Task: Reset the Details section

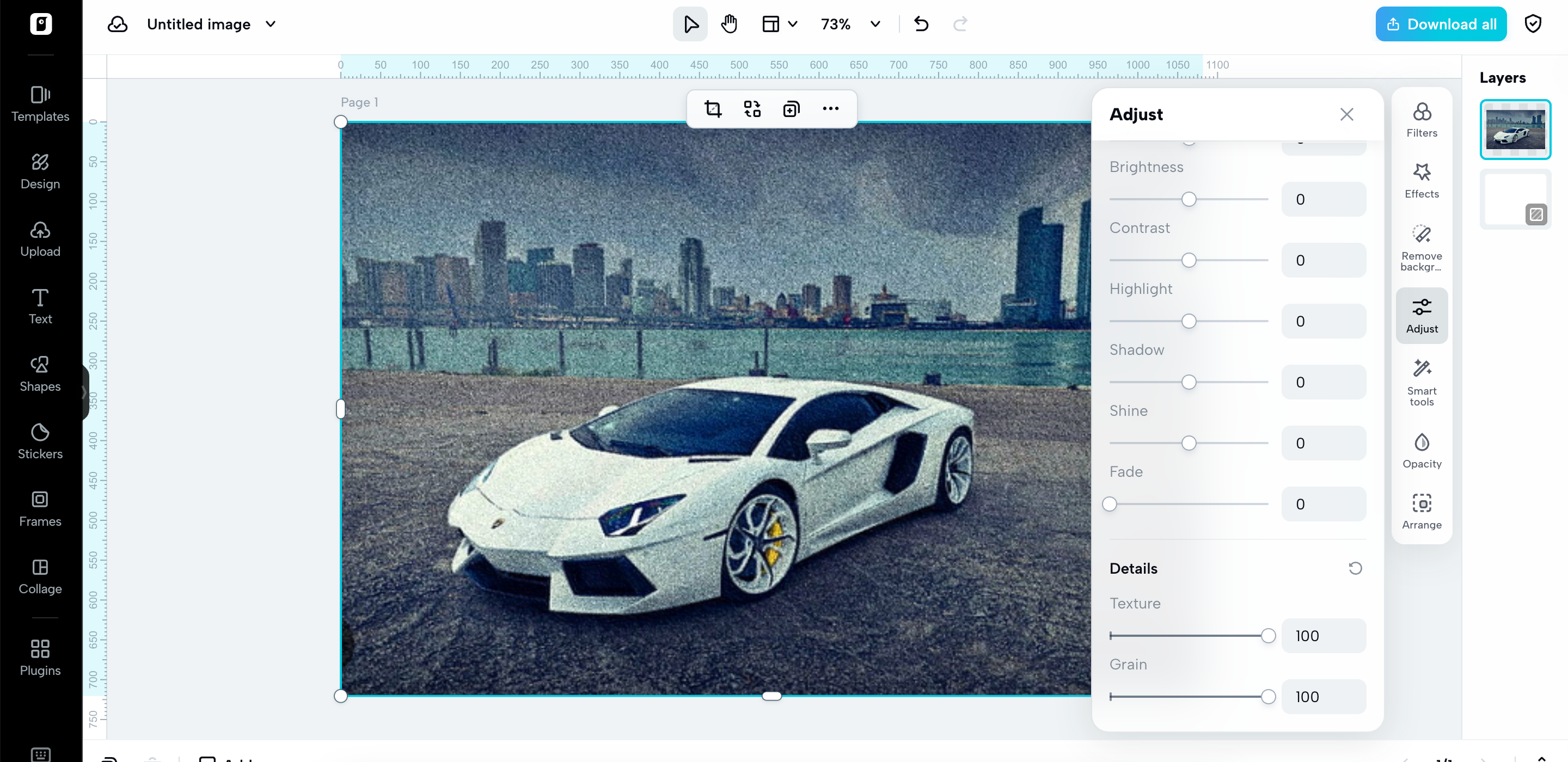Action: point(1355,568)
